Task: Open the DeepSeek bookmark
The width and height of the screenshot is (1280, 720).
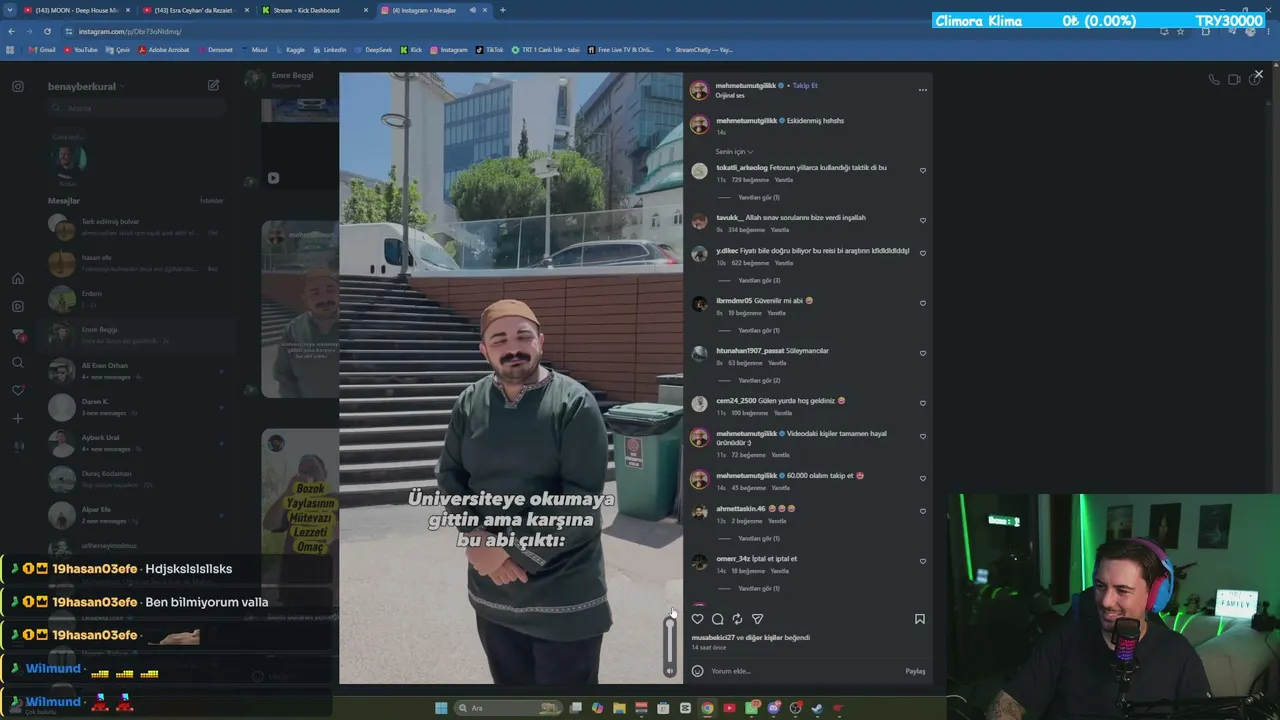Action: [x=373, y=49]
